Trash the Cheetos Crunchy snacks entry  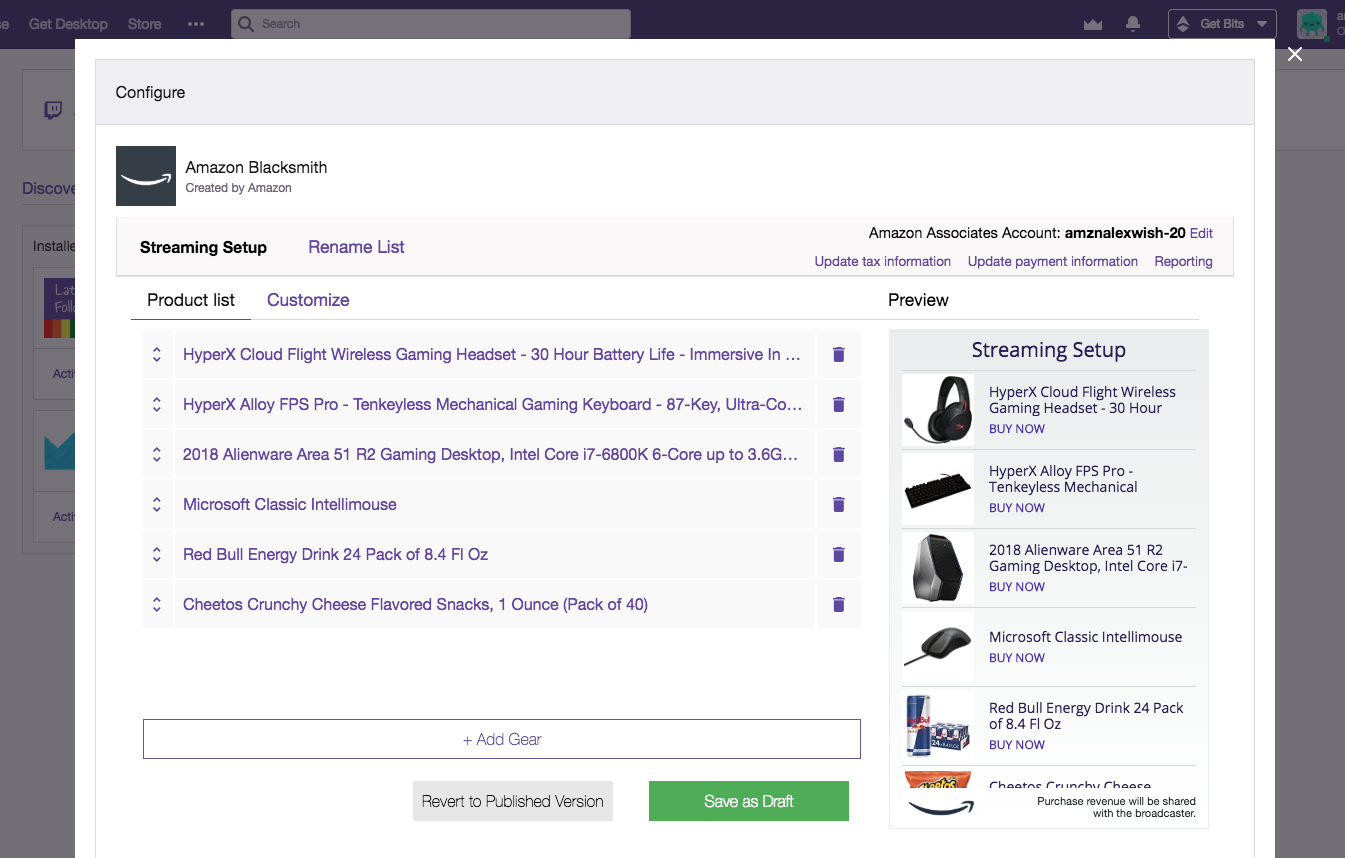point(838,605)
